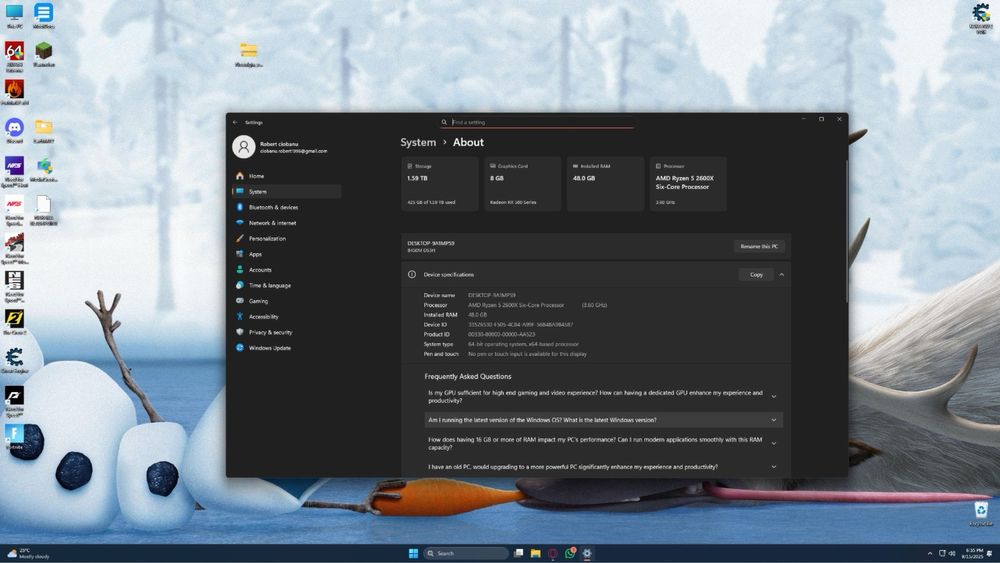
Task: Click the Accessibility figure icon
Action: coord(240,316)
